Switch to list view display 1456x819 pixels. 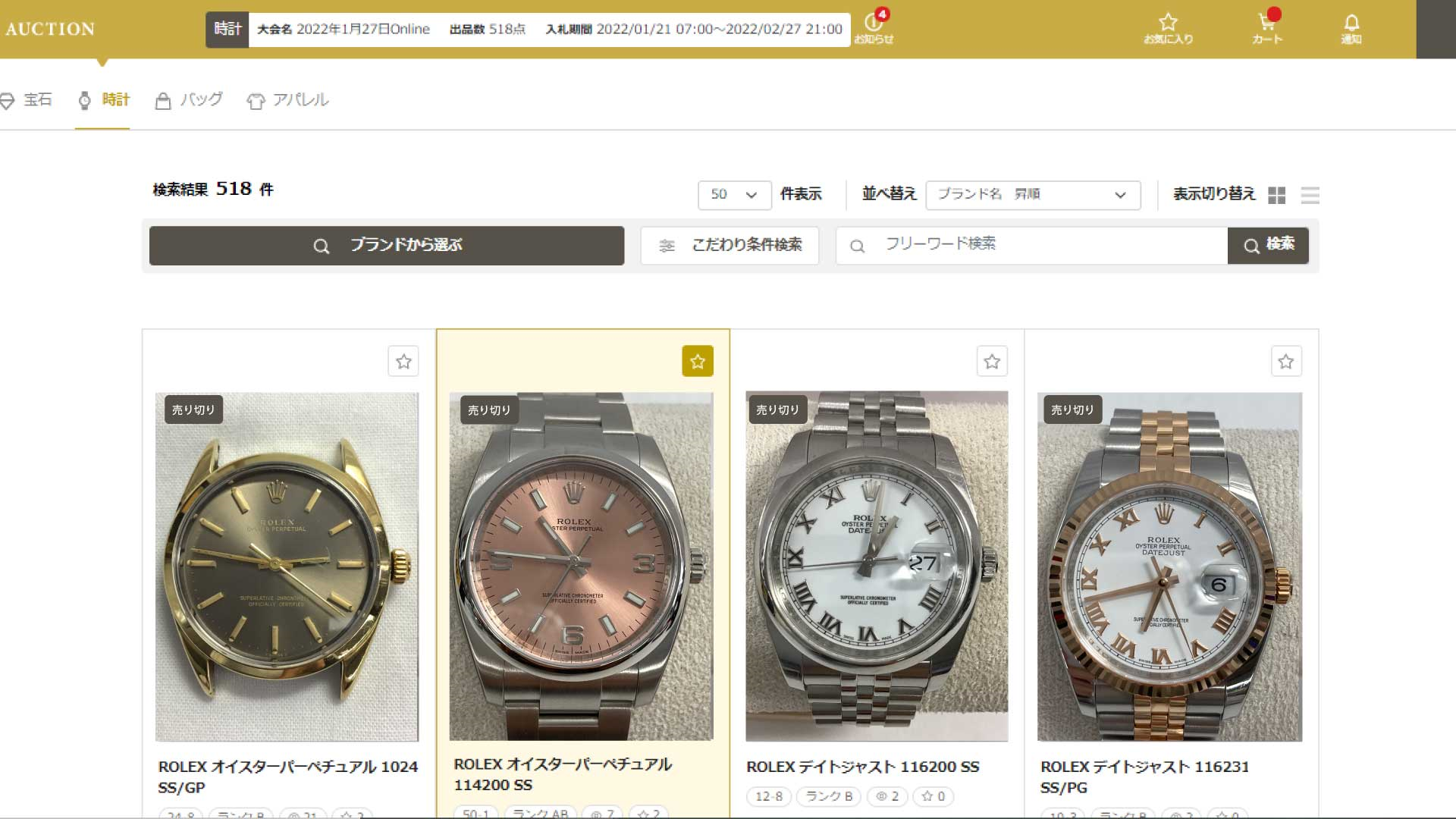(x=1310, y=196)
